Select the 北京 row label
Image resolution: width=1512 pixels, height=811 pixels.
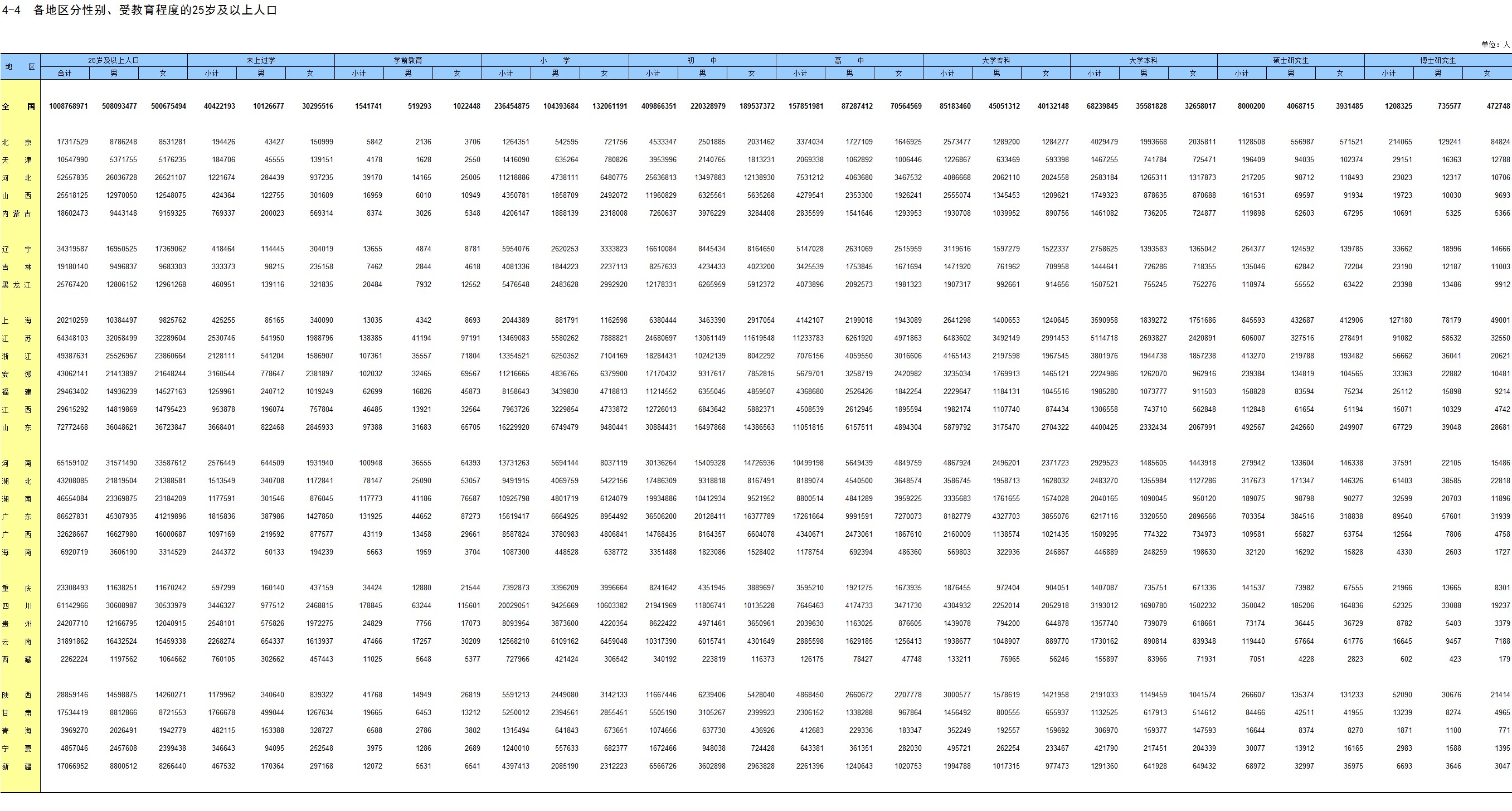click(x=17, y=143)
